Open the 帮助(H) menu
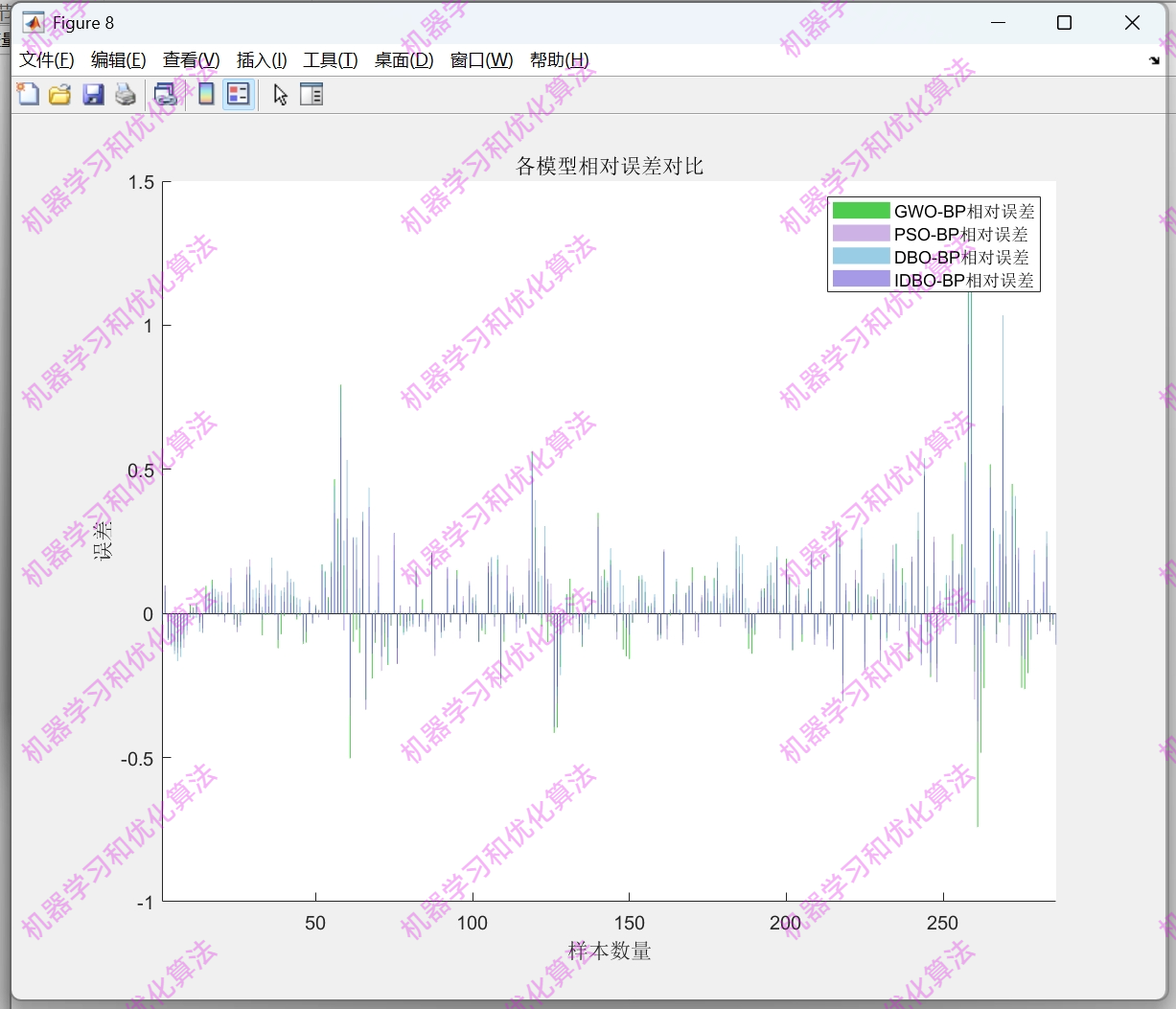1176x1009 pixels. (559, 60)
